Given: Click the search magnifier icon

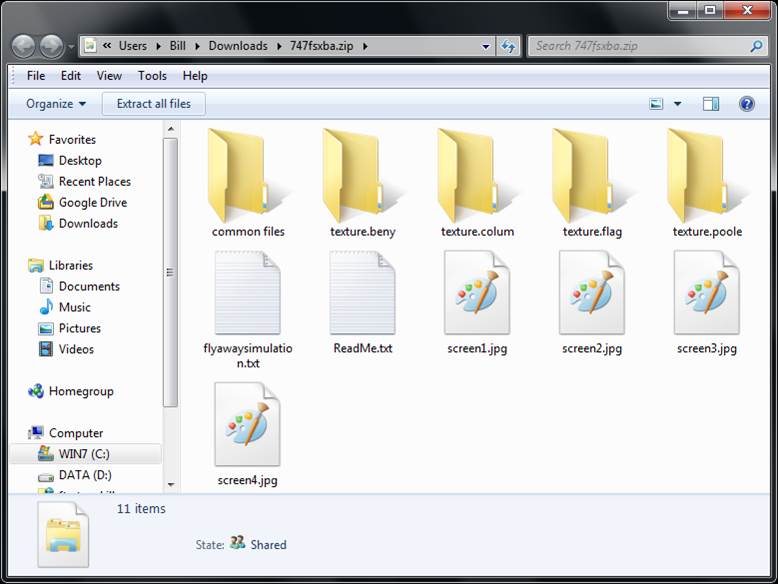Looking at the screenshot, I should 756,46.
